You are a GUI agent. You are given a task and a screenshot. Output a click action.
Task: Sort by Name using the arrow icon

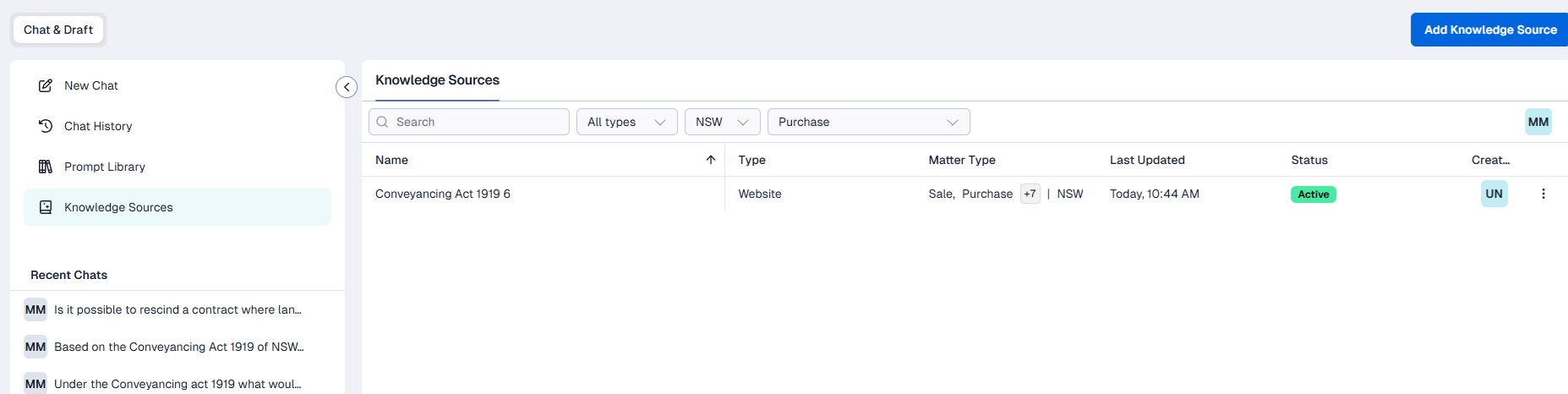pos(711,160)
